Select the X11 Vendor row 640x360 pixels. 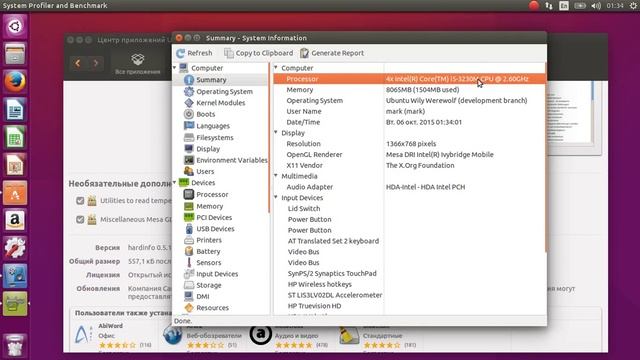pyautogui.click(x=409, y=165)
